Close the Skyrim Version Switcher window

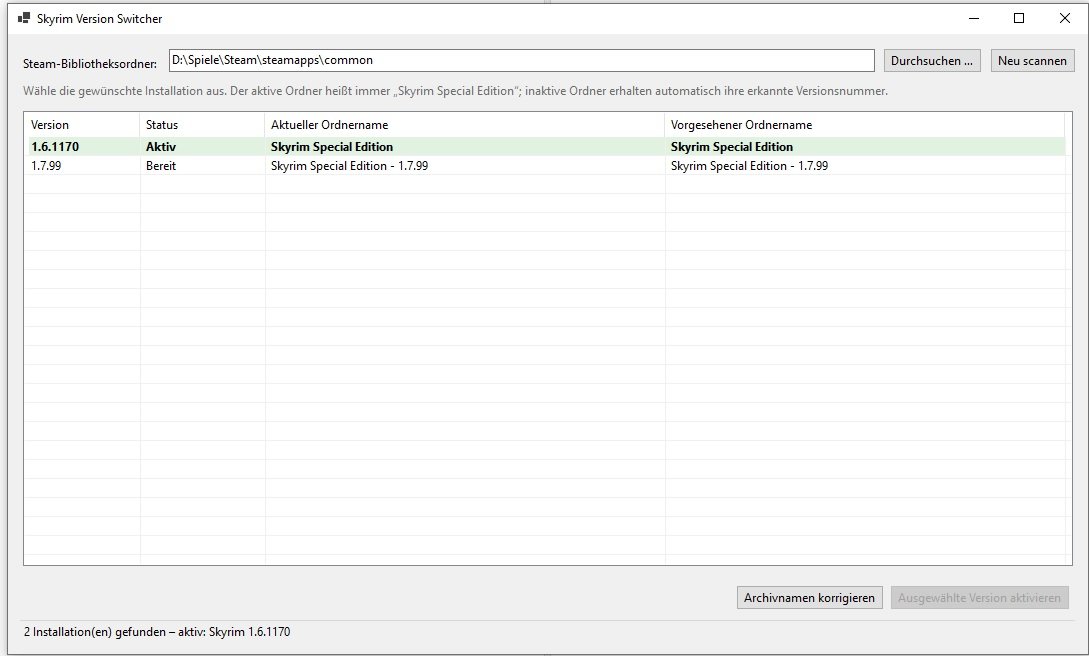click(x=1065, y=18)
